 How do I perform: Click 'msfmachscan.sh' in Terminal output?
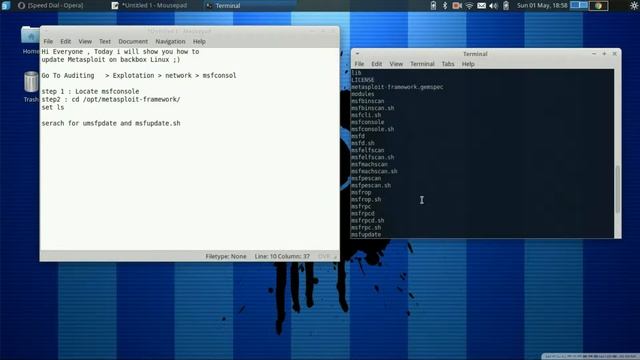(x=374, y=171)
